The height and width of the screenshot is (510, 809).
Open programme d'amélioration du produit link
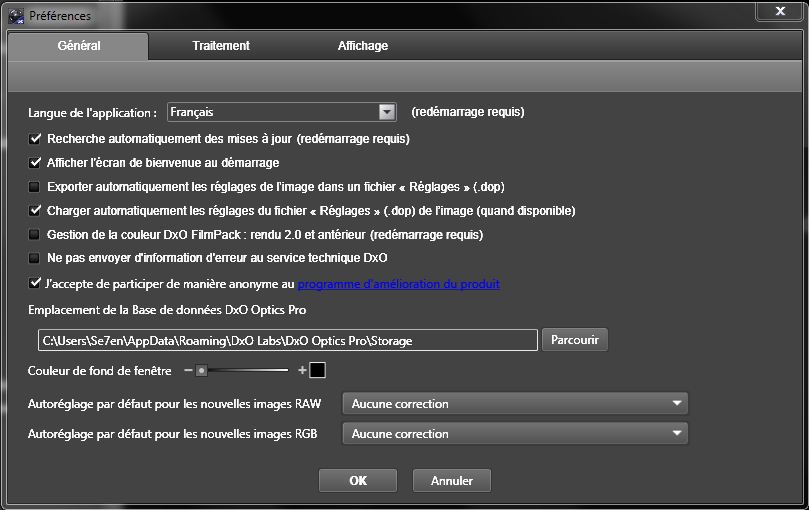tap(398, 284)
